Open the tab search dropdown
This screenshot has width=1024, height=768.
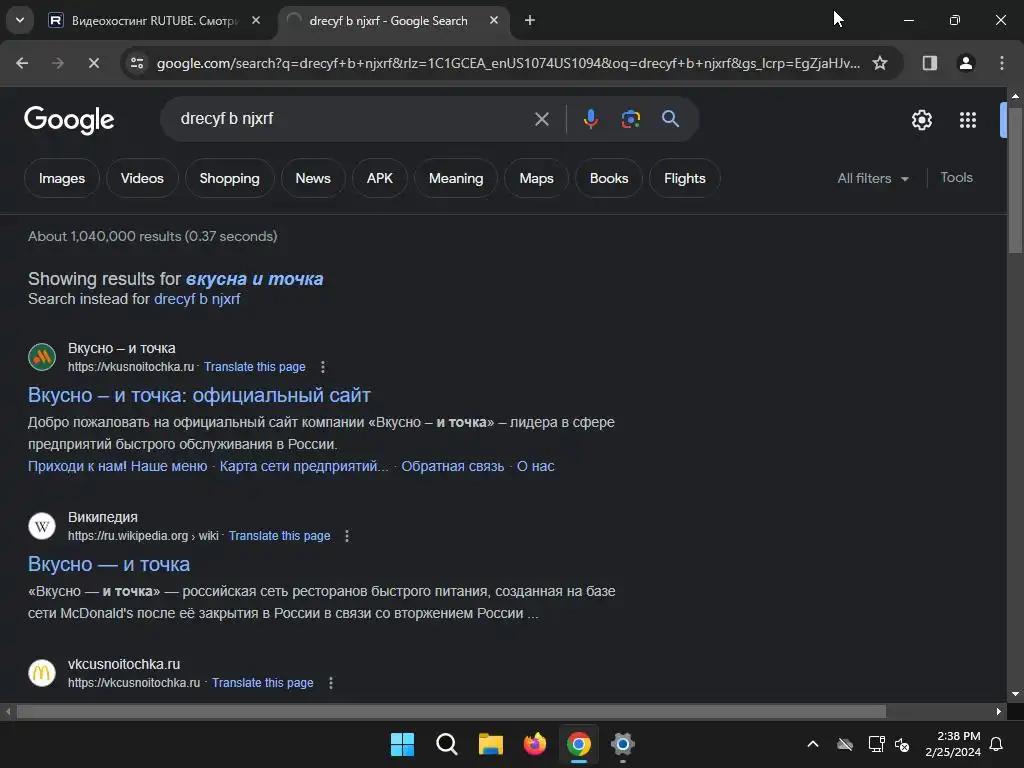click(20, 20)
